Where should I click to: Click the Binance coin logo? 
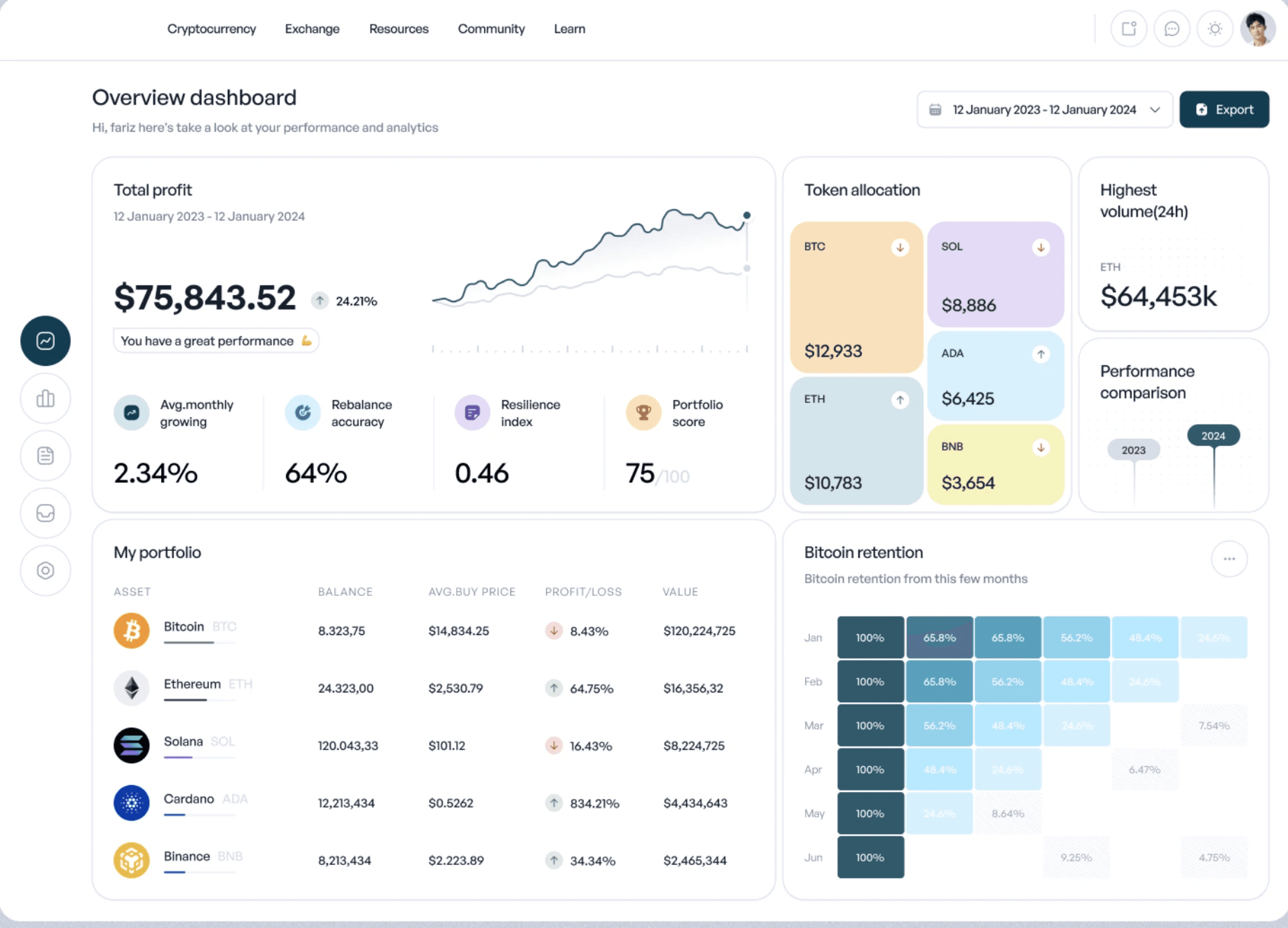131,860
